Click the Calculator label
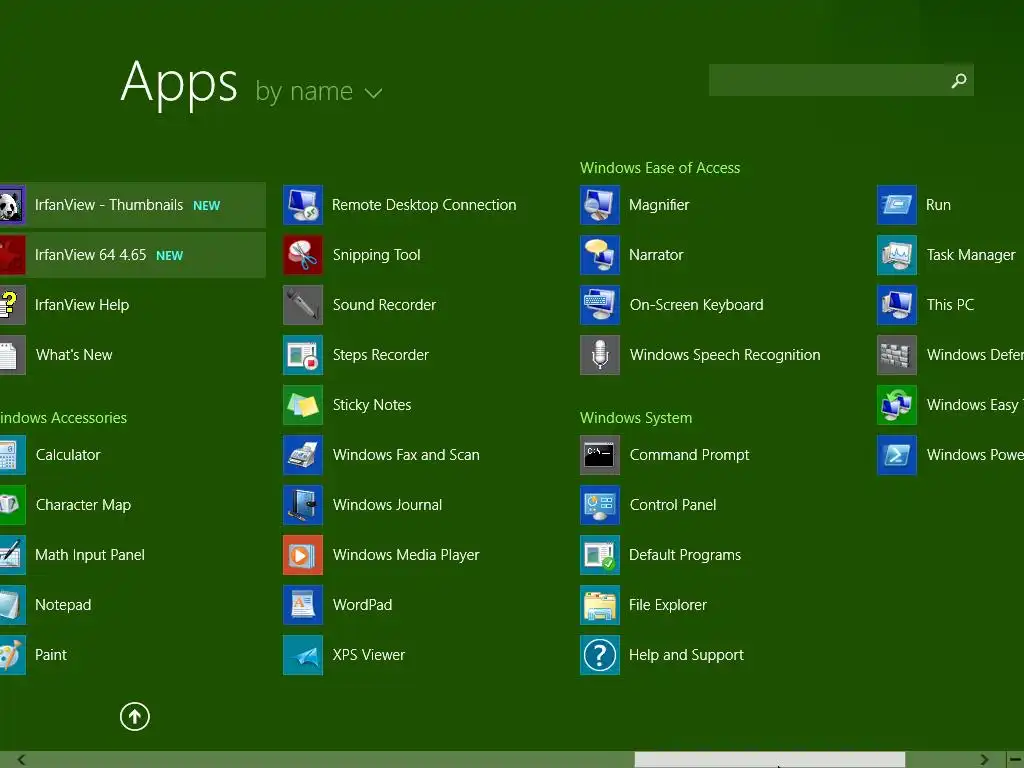The image size is (1024, 768). (68, 455)
